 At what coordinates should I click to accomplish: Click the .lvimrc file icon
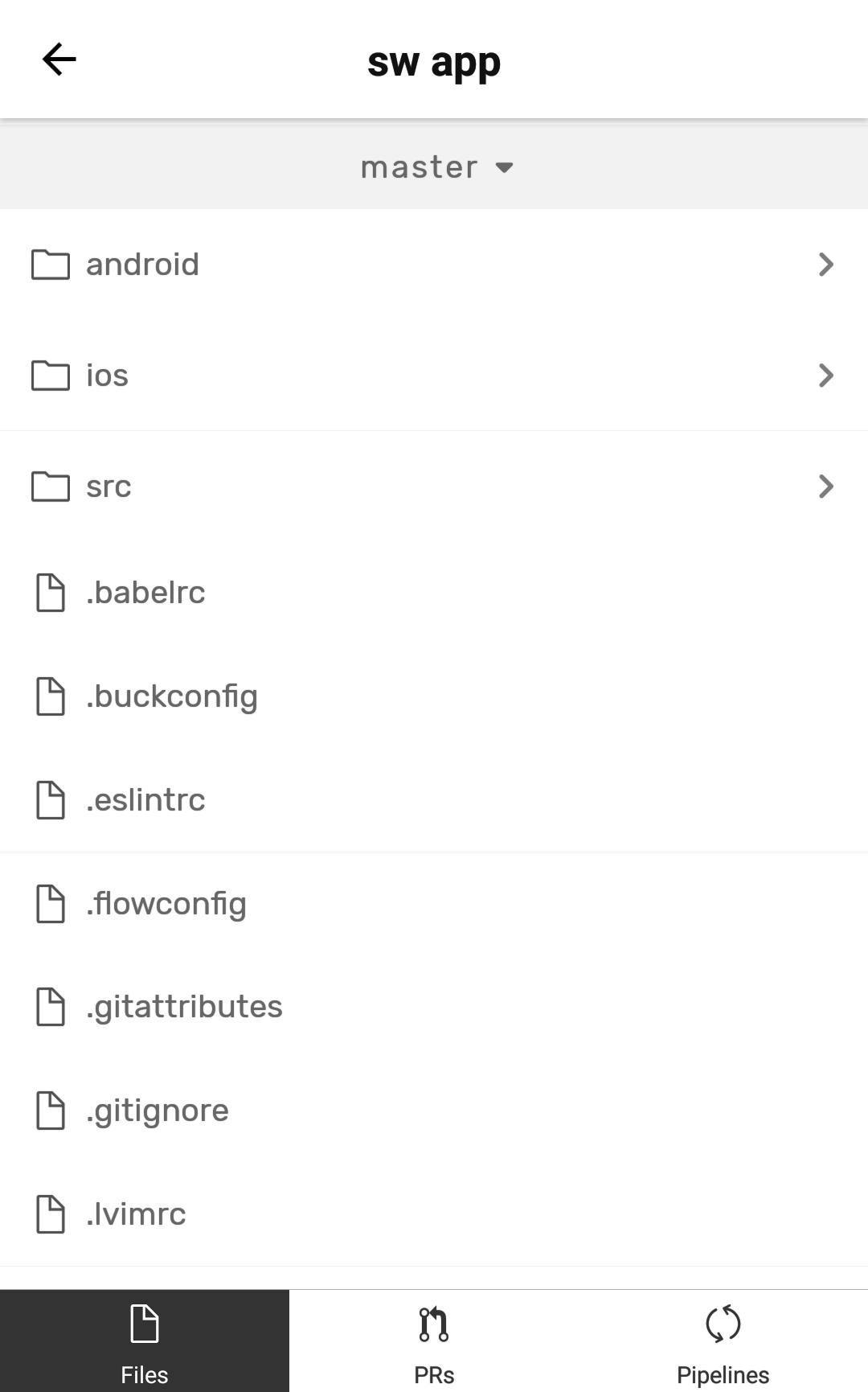[50, 1214]
